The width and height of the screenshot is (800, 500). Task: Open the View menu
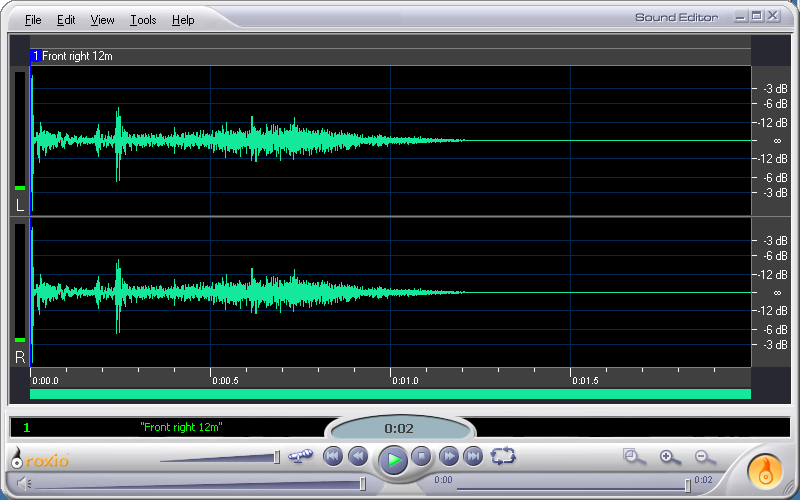pyautogui.click(x=102, y=20)
